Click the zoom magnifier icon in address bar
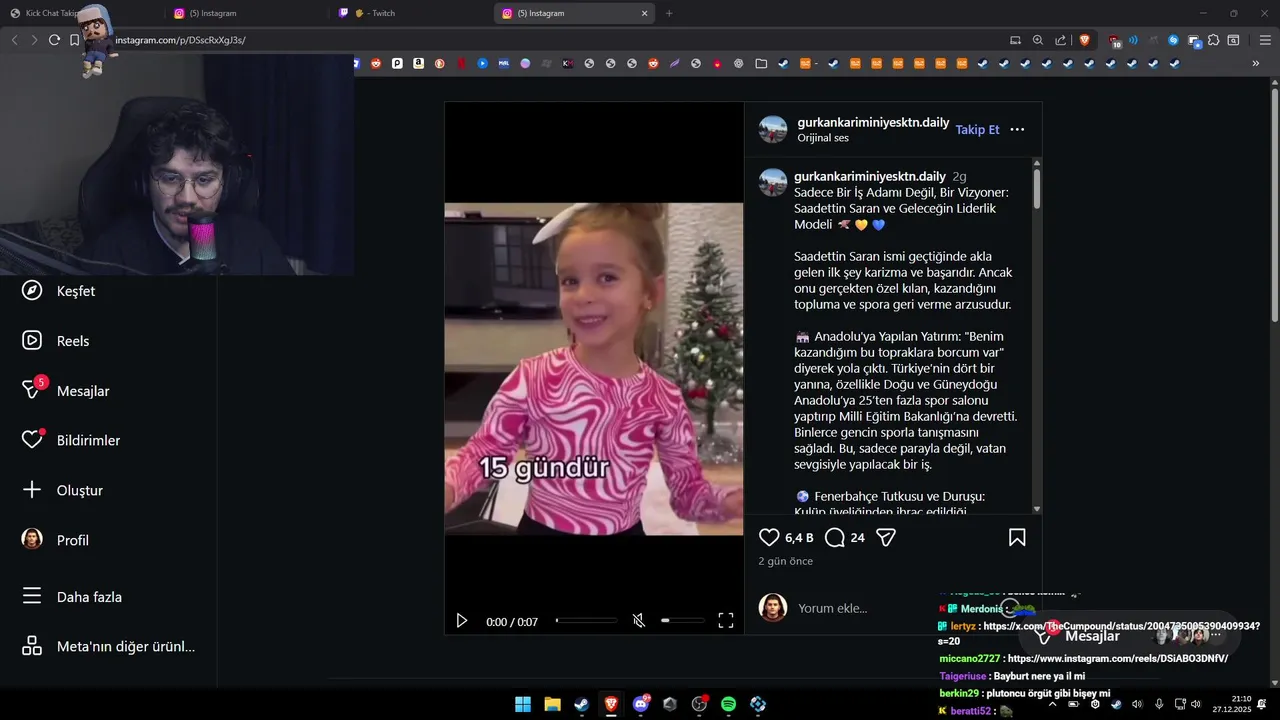Image resolution: width=1280 pixels, height=720 pixels. (x=1038, y=40)
